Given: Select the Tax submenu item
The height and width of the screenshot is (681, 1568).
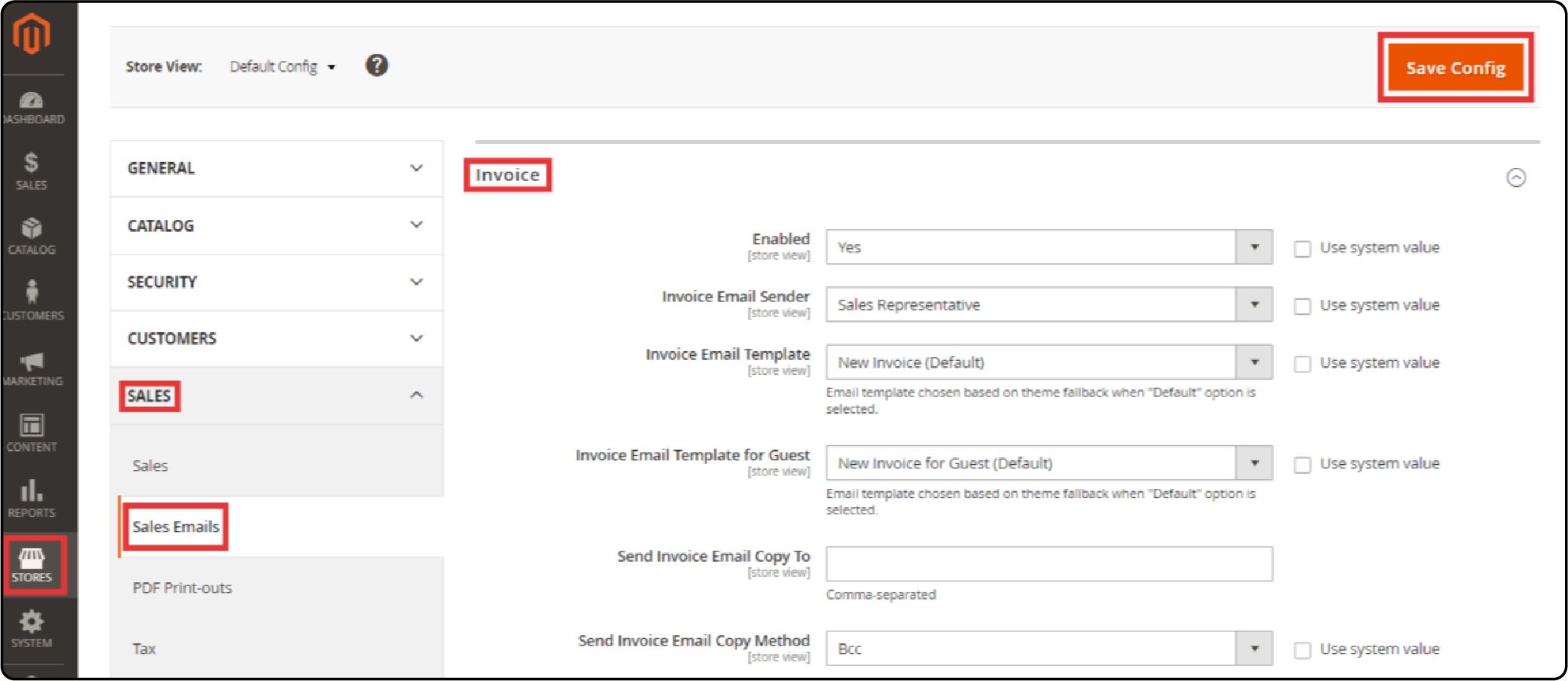Looking at the screenshot, I should click(x=144, y=649).
